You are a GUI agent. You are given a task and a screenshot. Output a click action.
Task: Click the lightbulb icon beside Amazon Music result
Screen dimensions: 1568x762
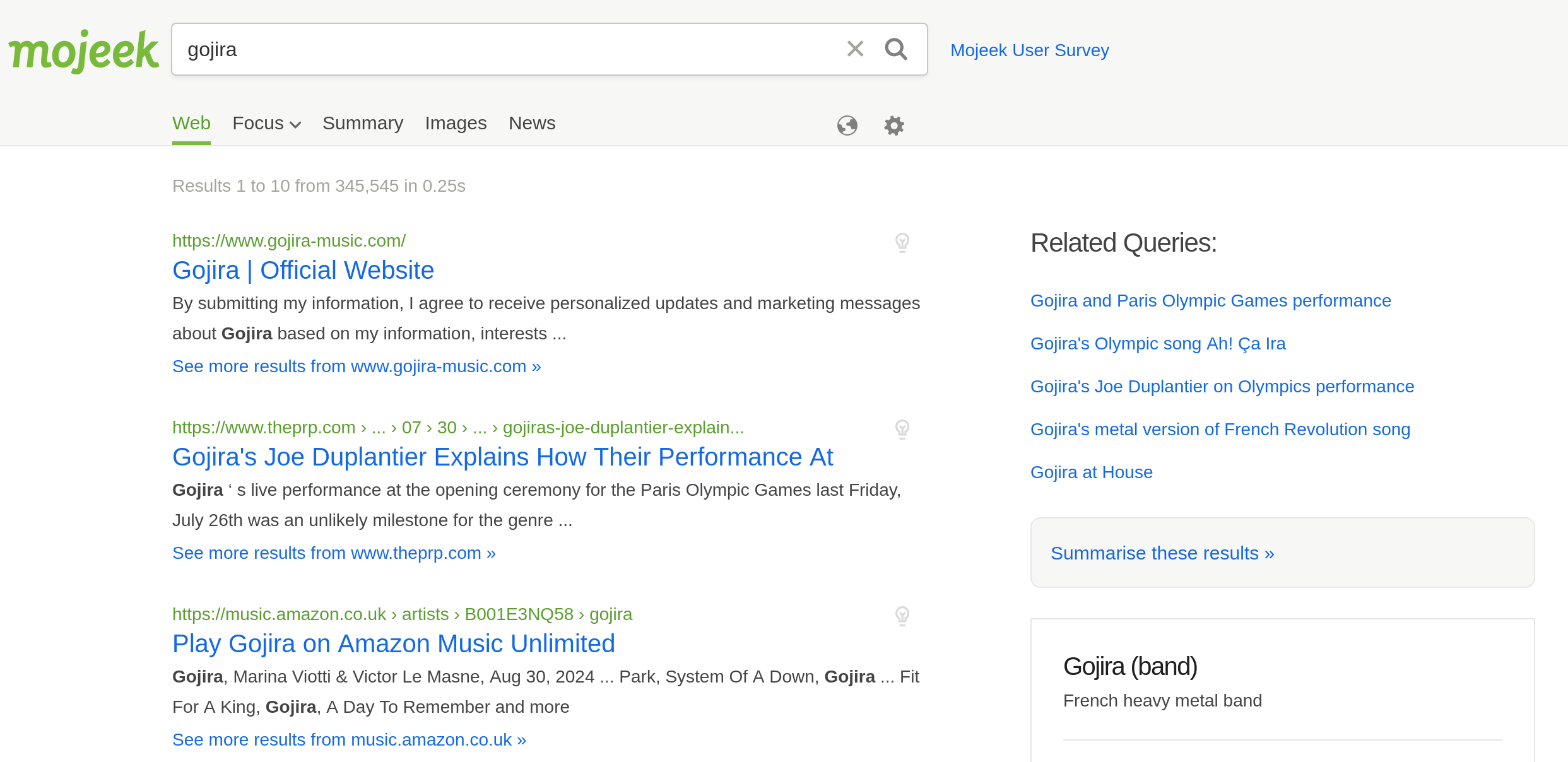tap(902, 616)
